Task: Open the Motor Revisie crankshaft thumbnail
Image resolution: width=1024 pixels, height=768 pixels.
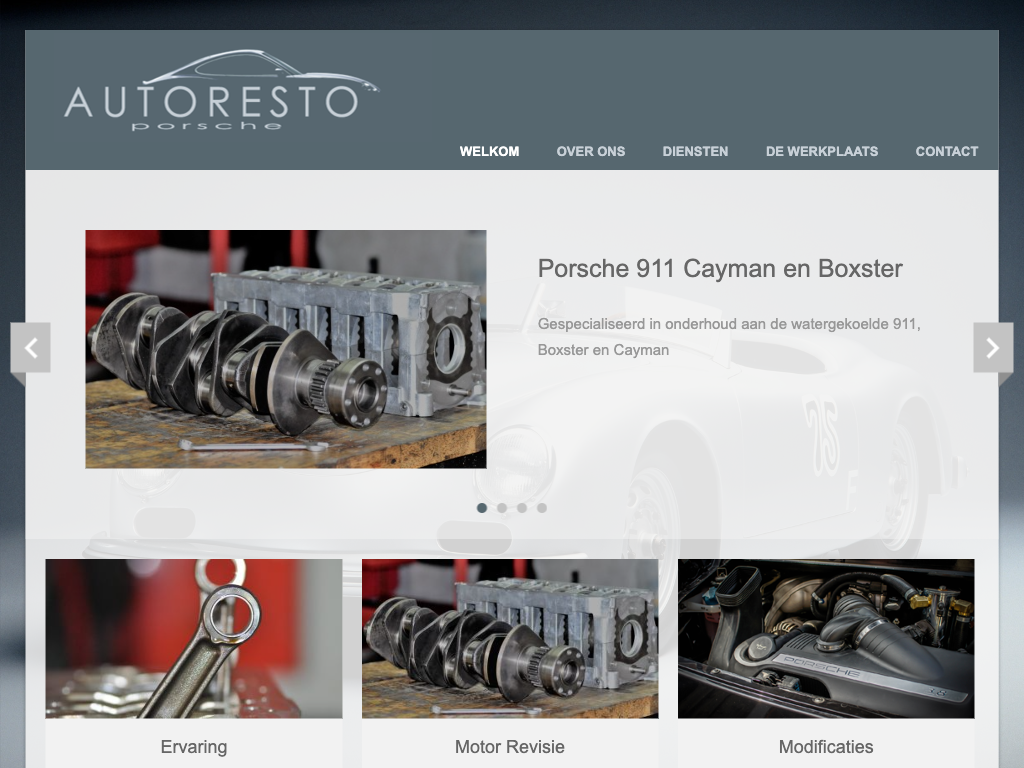Action: (510, 638)
